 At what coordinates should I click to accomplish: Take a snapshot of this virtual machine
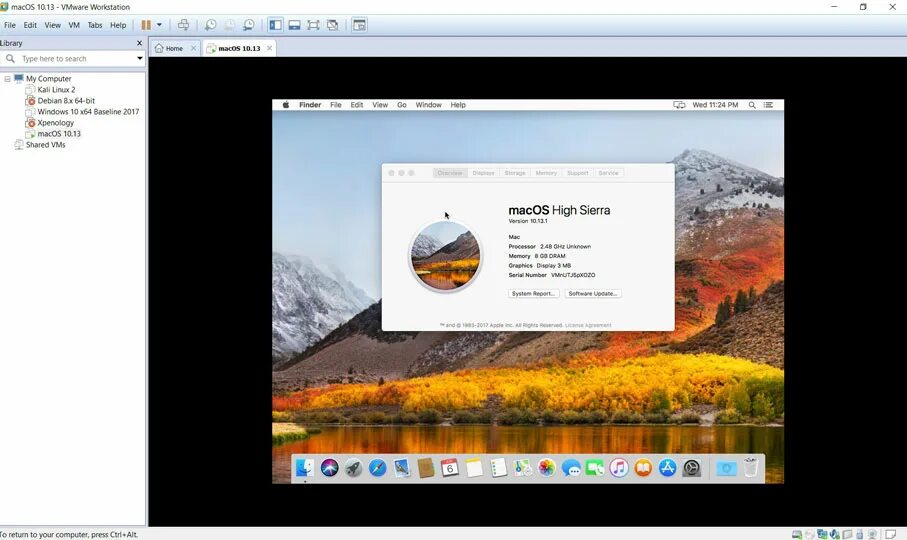tap(211, 25)
